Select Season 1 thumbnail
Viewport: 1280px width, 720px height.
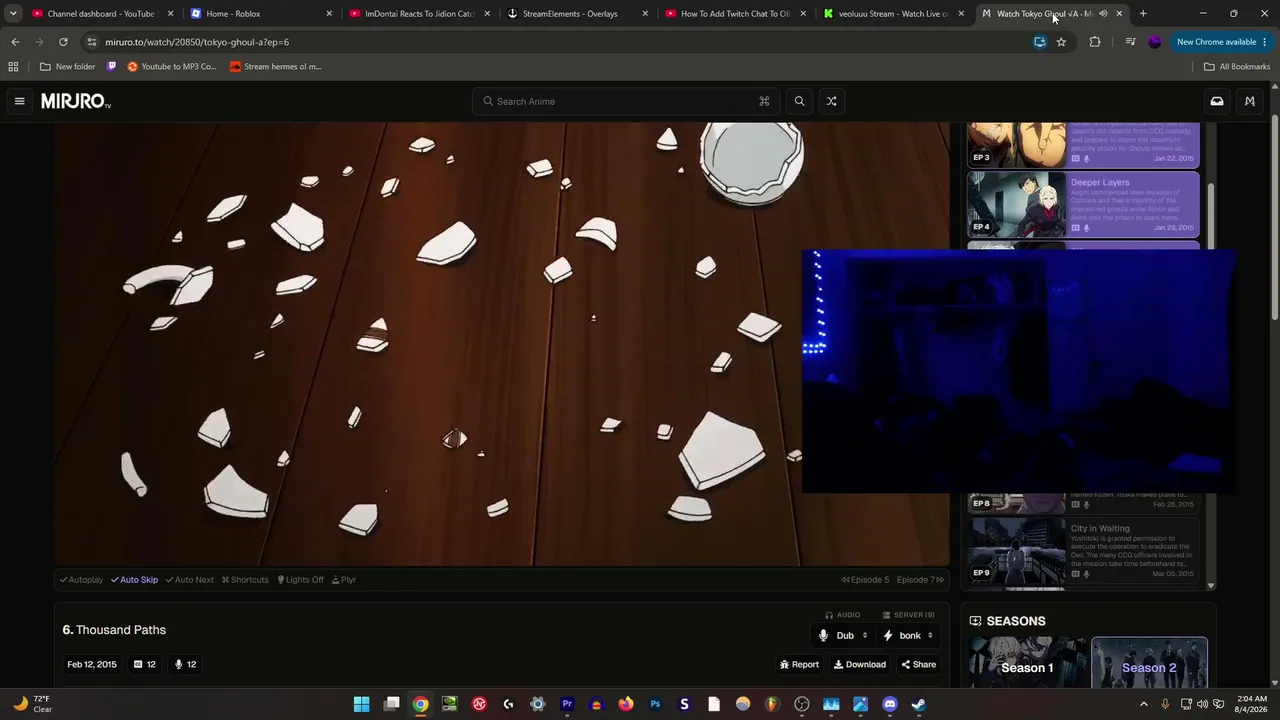(1028, 662)
